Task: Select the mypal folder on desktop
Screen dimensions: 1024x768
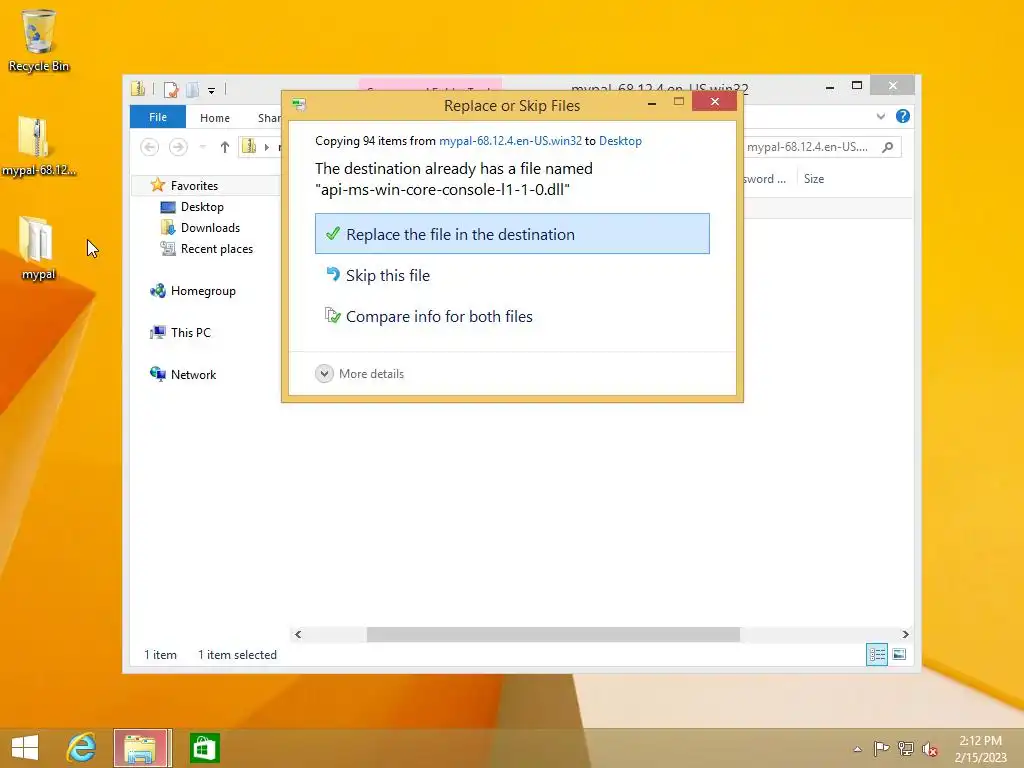Action: point(38,249)
